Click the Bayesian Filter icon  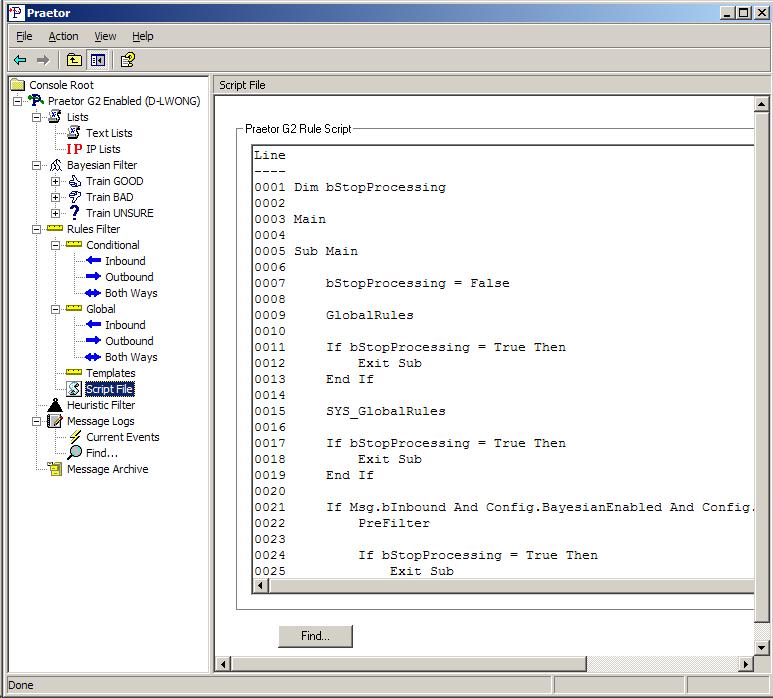(55, 165)
